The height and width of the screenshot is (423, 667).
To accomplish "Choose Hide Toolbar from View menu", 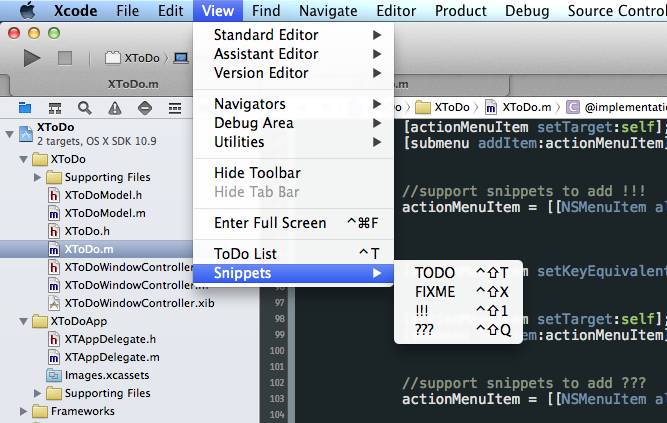I will 294,173.
